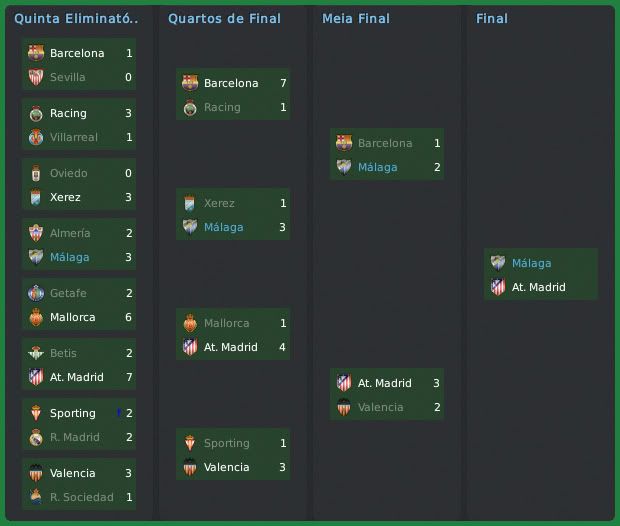This screenshot has height=526, width=620.
Task: Select the R. Madrid club crest
Action: [36, 437]
